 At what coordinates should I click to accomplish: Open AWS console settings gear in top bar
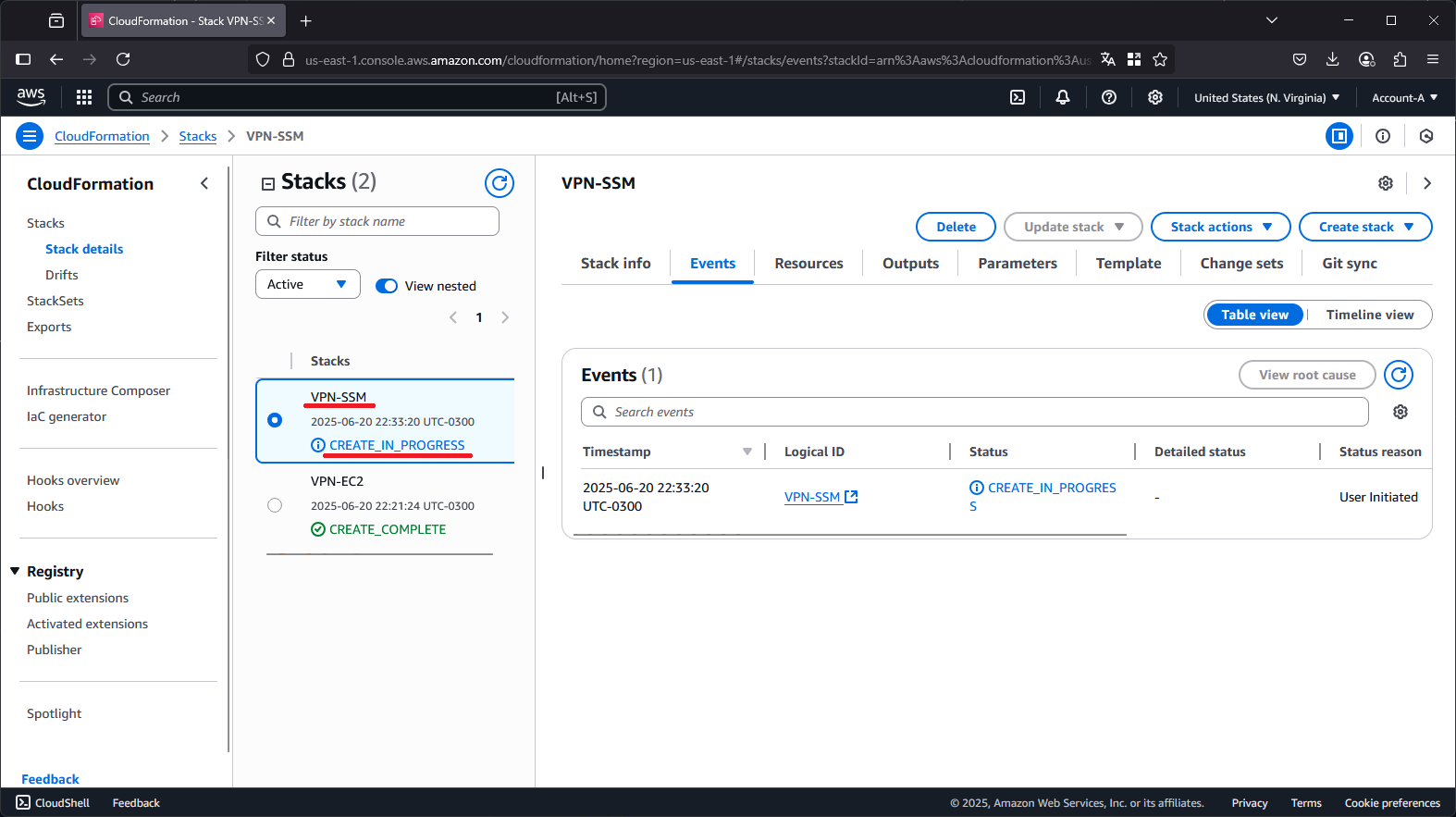1155,97
